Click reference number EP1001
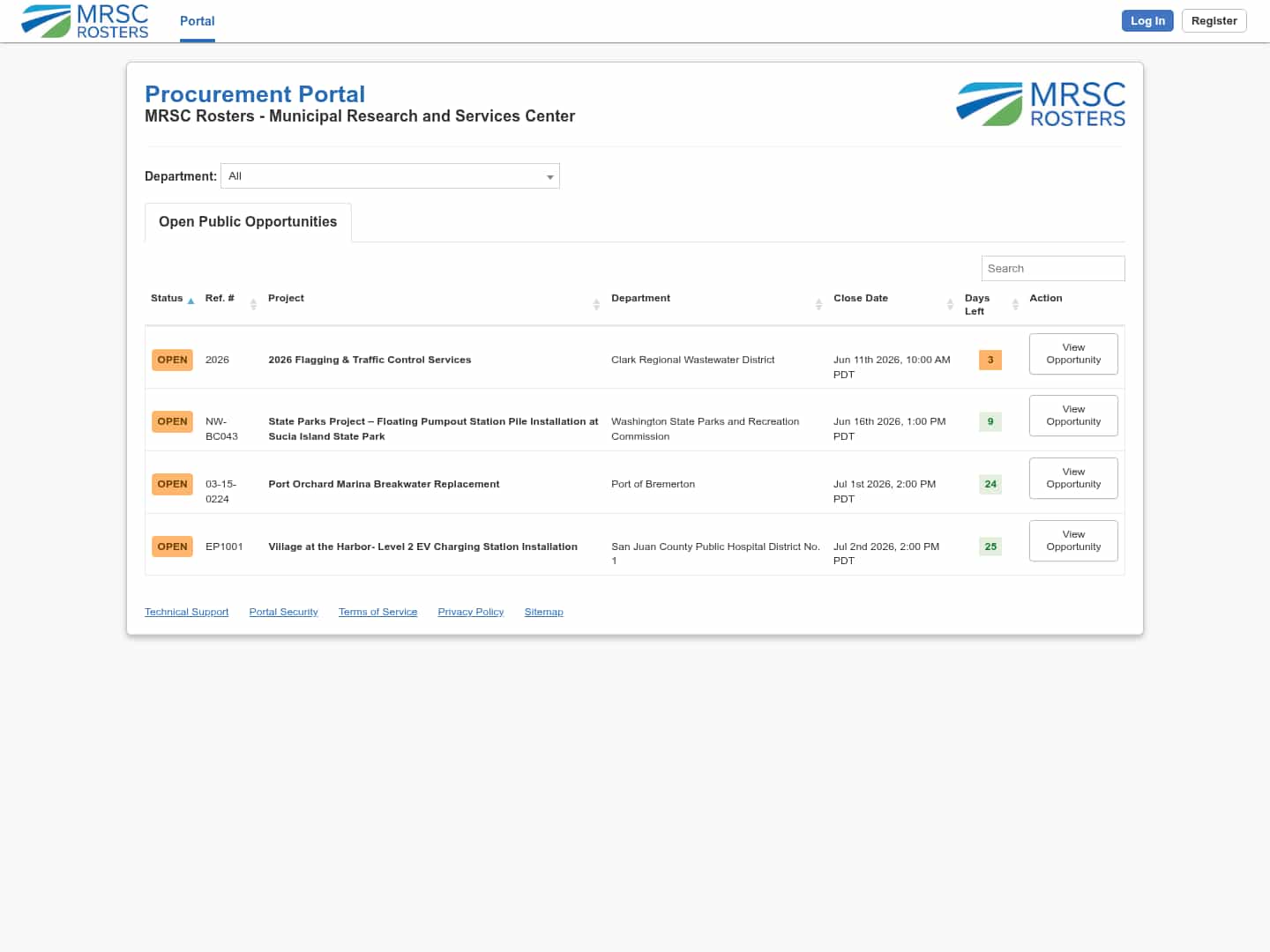This screenshot has height=952, width=1270. tap(224, 547)
